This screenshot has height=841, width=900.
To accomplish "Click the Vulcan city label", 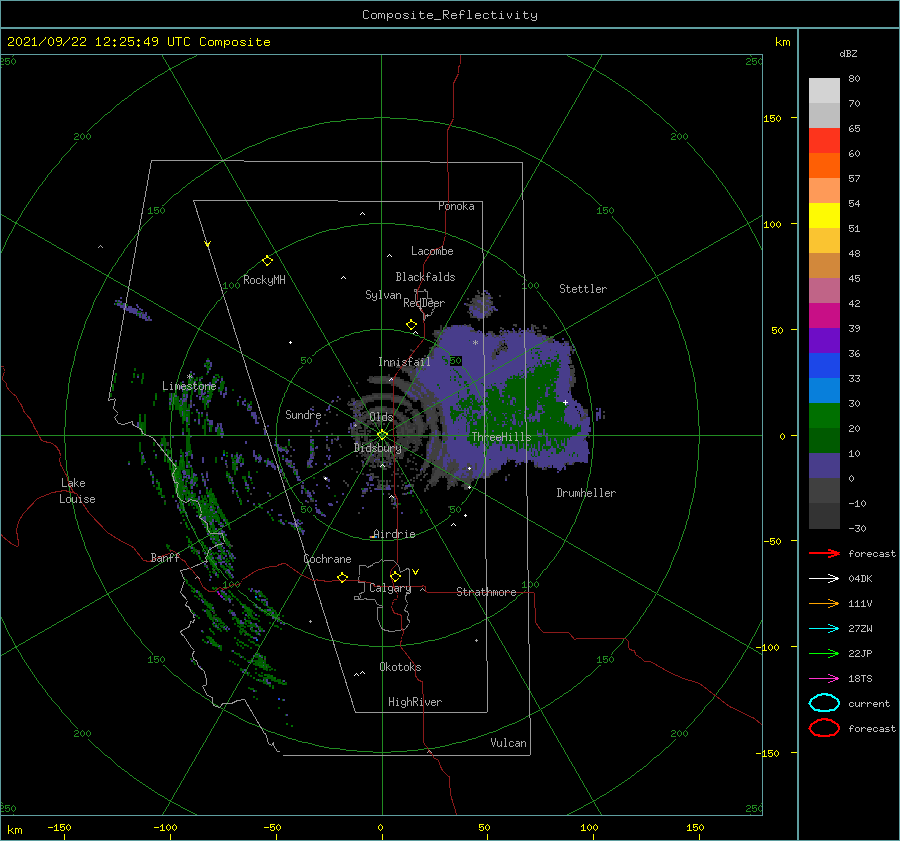I will coord(509,743).
